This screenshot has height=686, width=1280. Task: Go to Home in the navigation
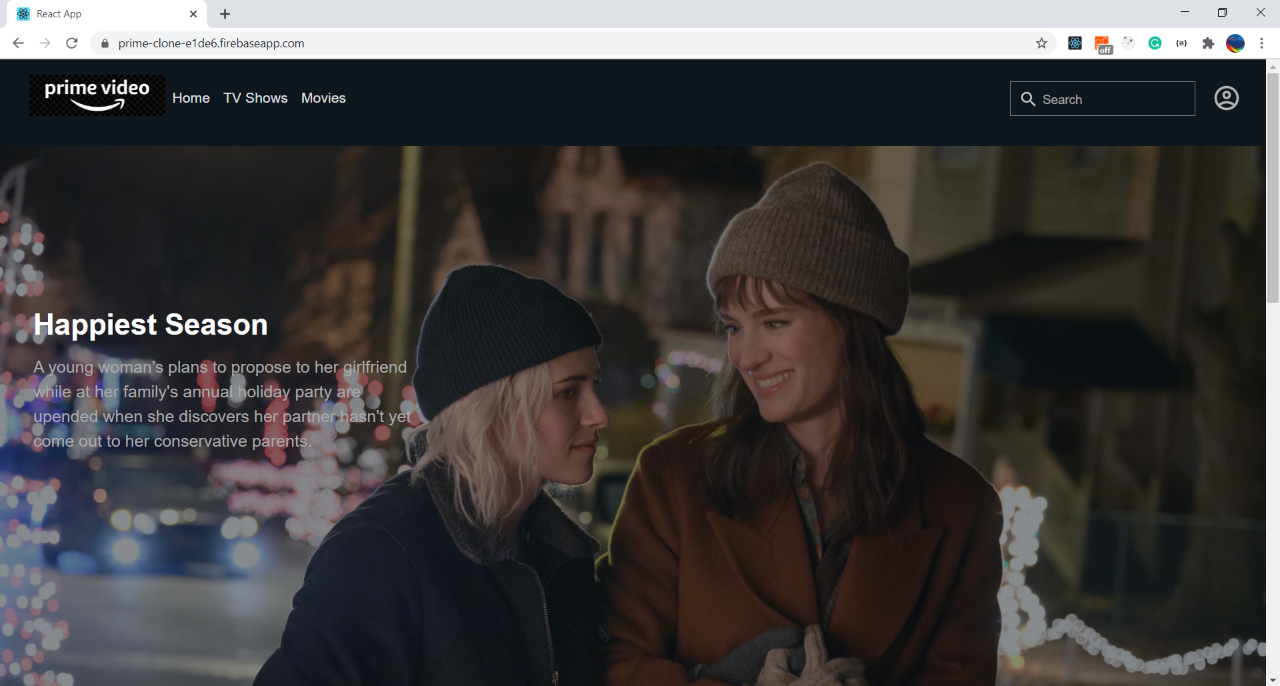point(191,98)
